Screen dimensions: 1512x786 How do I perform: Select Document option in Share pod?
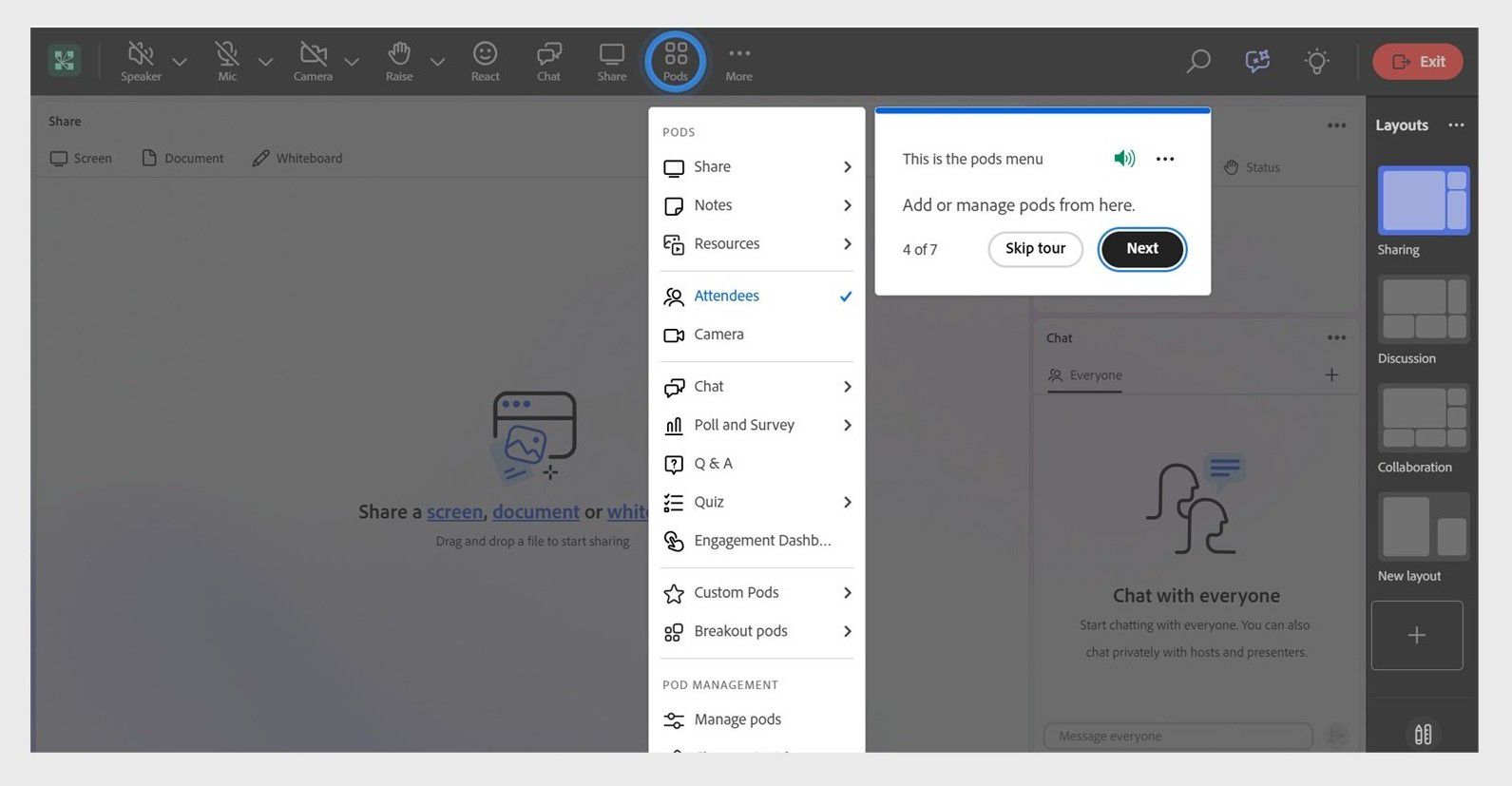182,159
